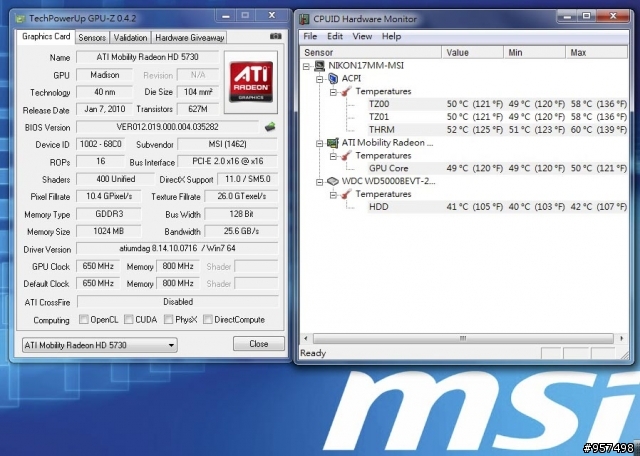Screen dimensions: 640x456
Task: Collapse the ATI Mobility Radeon node
Action: point(320,143)
